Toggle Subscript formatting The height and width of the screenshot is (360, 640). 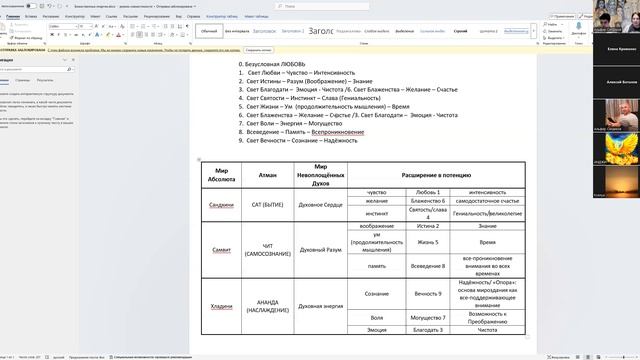coord(82,35)
